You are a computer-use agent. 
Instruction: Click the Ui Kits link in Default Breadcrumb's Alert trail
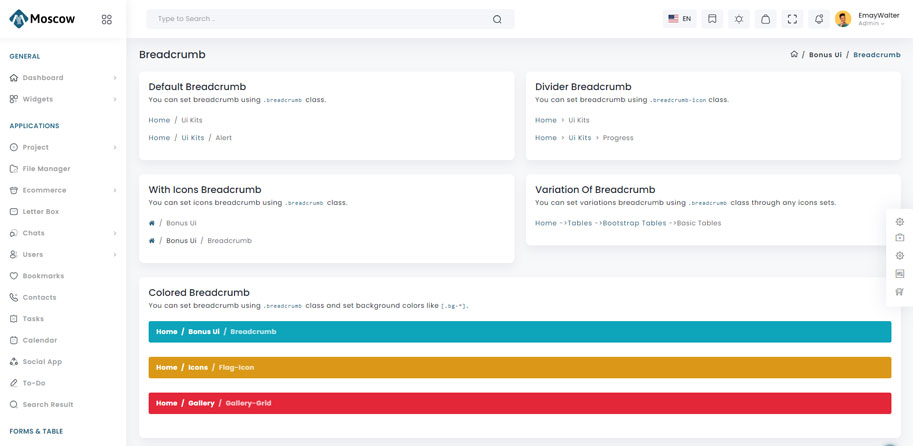(192, 138)
